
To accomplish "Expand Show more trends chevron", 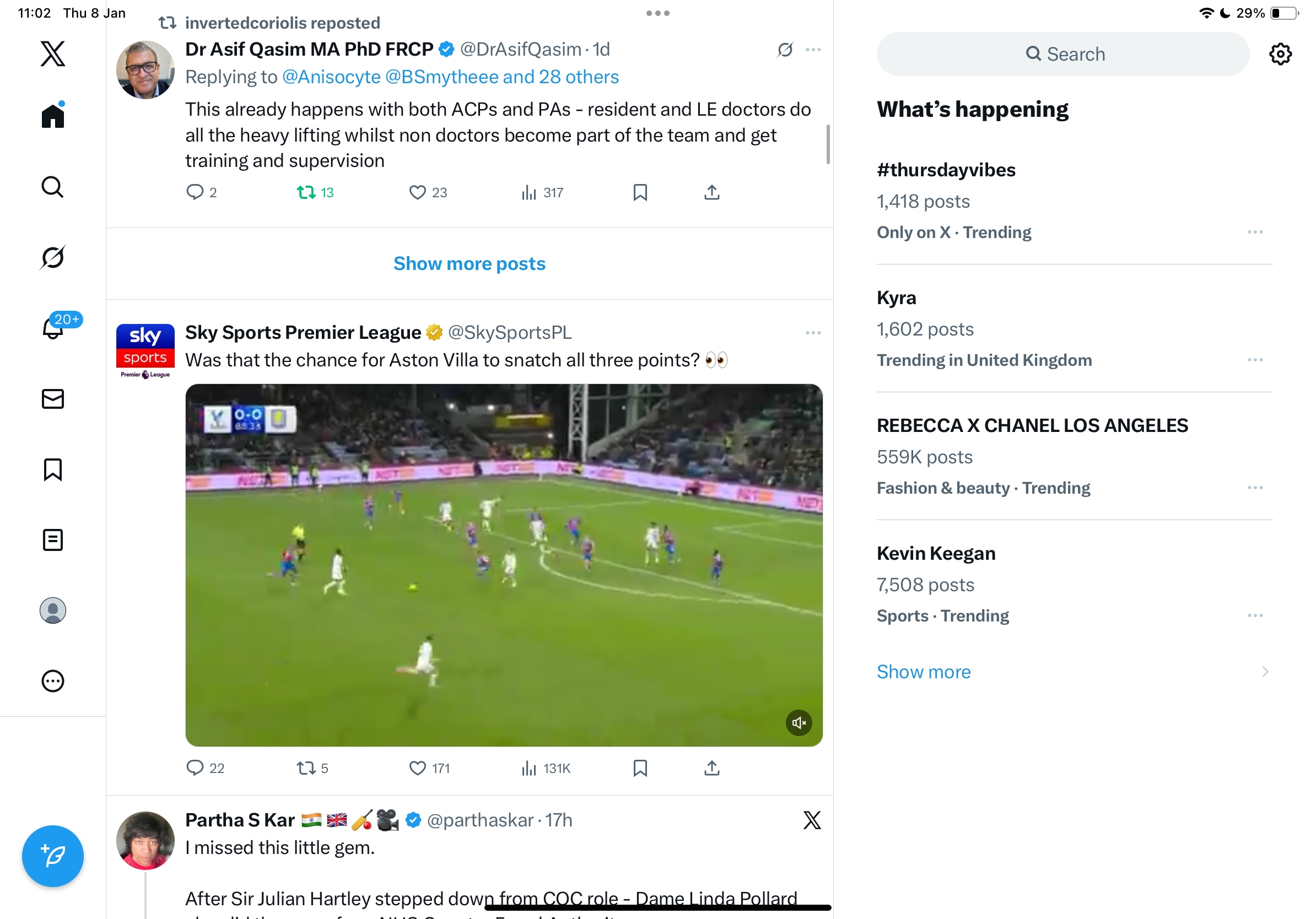I will coord(1265,672).
